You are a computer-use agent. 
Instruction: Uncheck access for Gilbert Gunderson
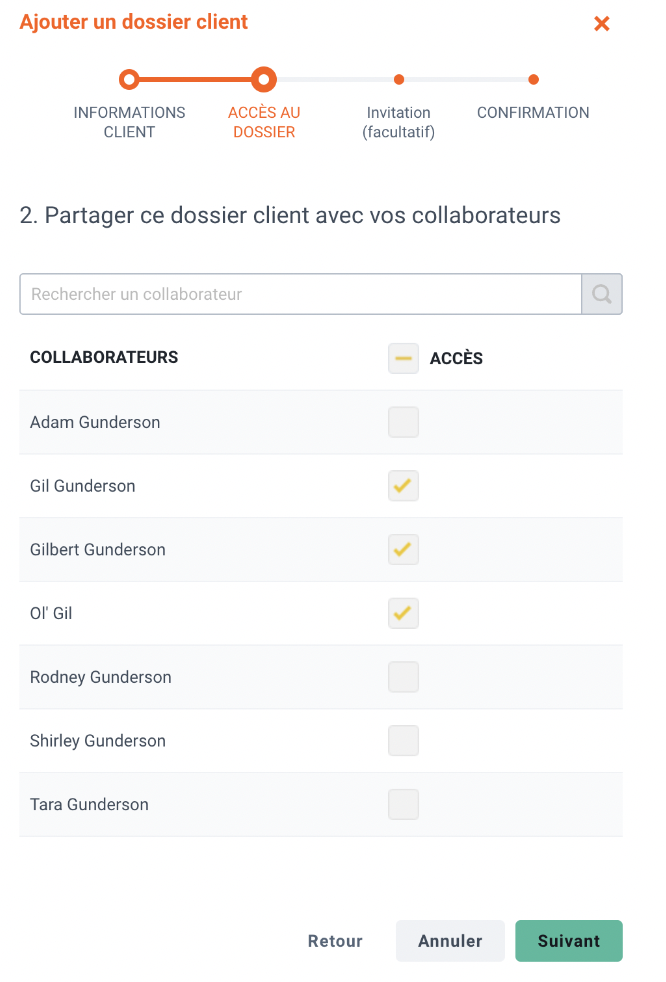[x=403, y=549]
